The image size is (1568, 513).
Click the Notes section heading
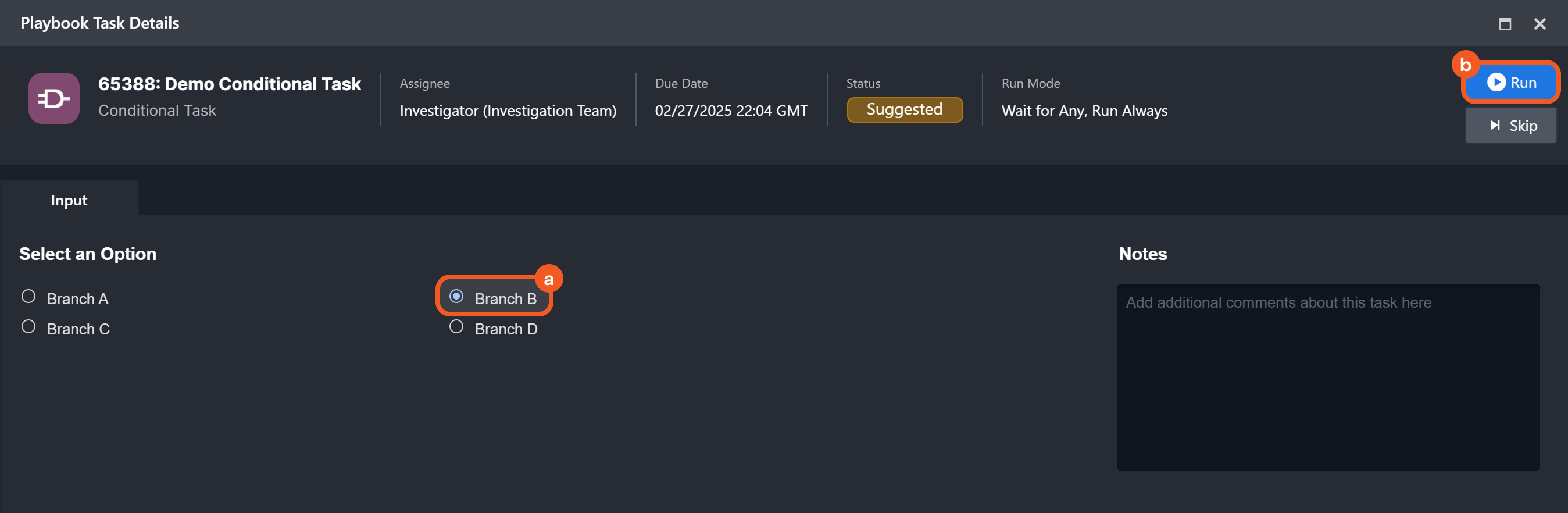[1142, 254]
